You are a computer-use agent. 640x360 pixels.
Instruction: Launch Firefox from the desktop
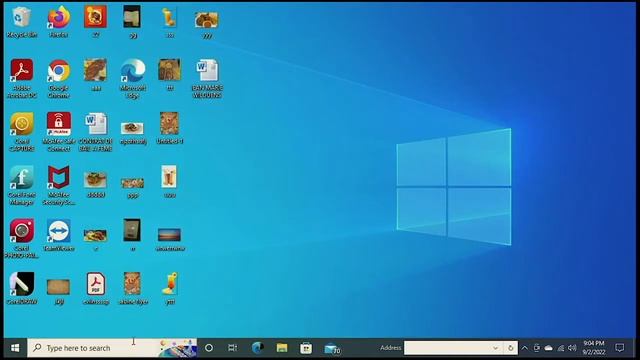pyautogui.click(x=58, y=22)
